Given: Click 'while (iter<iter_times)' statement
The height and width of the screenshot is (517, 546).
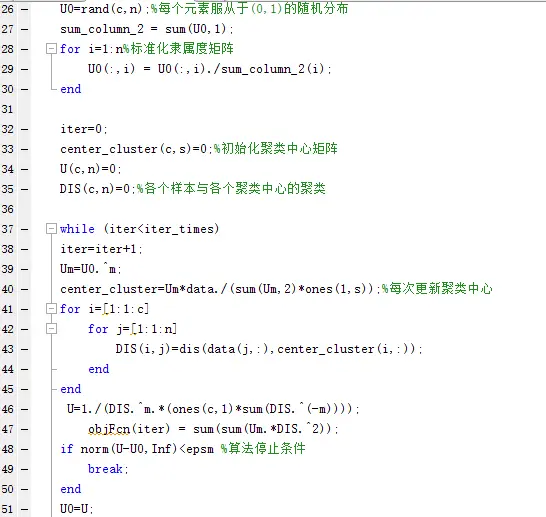Looking at the screenshot, I should 140,229.
